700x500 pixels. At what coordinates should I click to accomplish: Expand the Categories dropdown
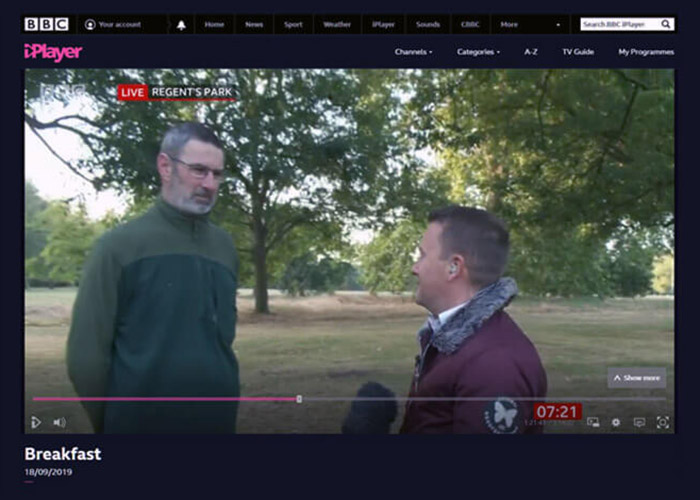click(x=478, y=52)
